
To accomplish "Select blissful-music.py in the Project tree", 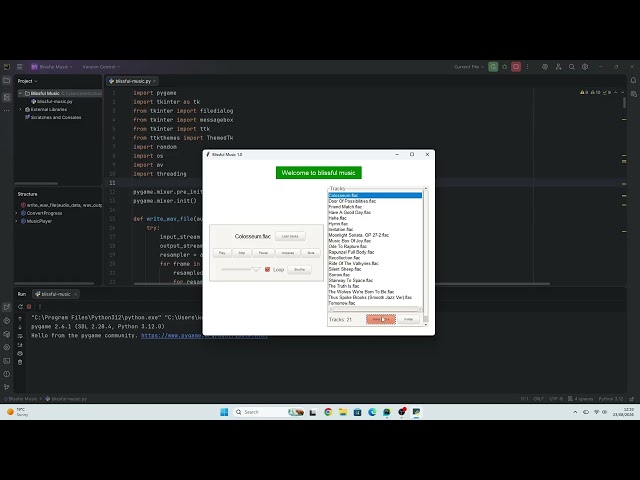I will [x=52, y=101].
